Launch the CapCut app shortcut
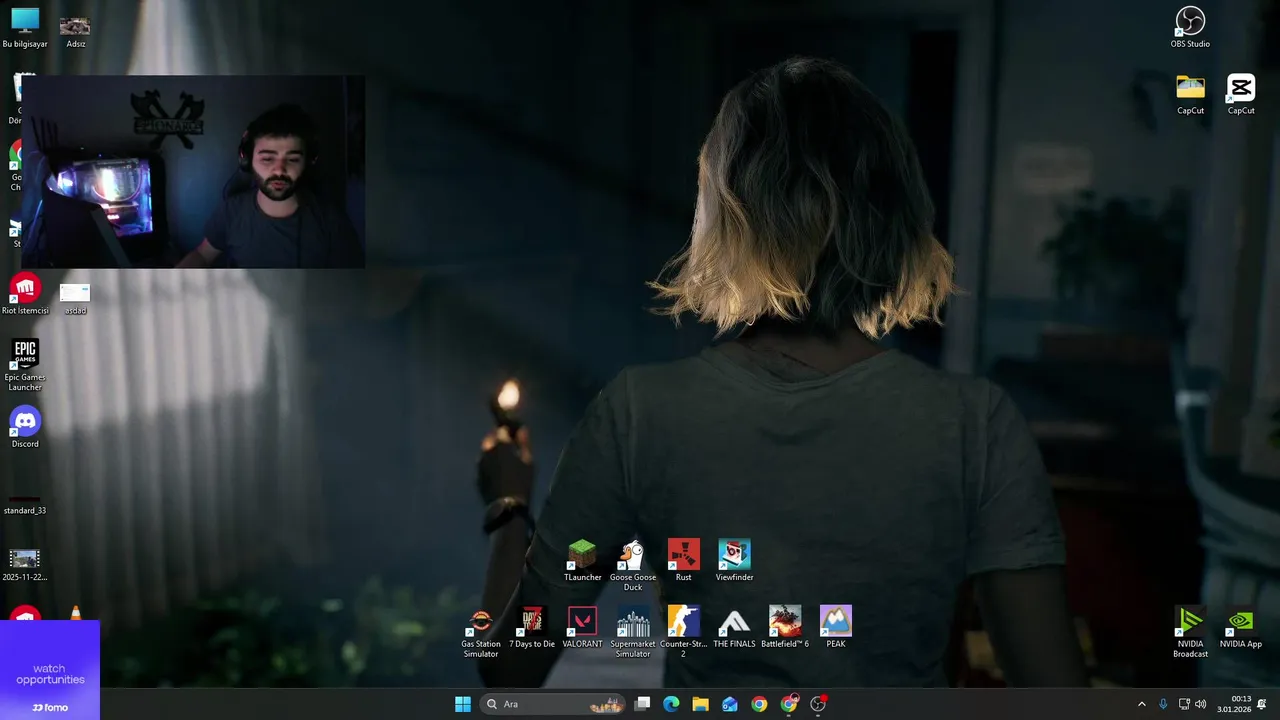1280x720 pixels. click(1241, 95)
